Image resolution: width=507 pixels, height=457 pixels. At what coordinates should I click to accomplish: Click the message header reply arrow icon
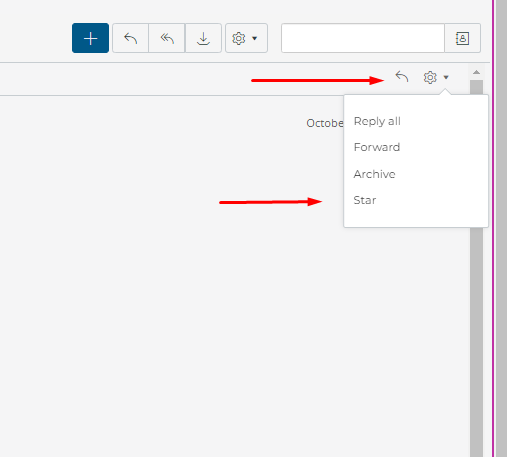point(402,77)
